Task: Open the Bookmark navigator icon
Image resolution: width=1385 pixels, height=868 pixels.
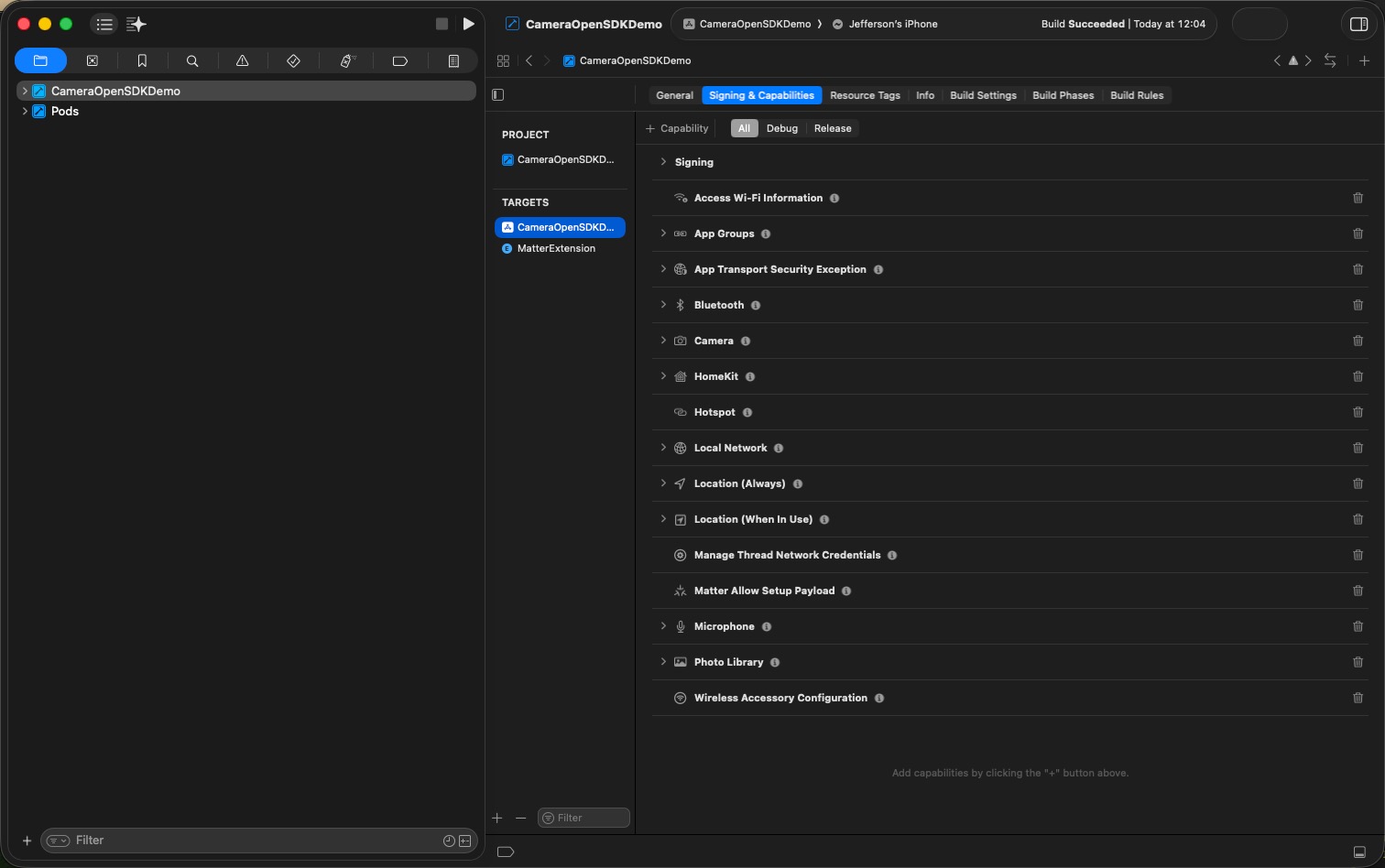Action: pos(142,61)
